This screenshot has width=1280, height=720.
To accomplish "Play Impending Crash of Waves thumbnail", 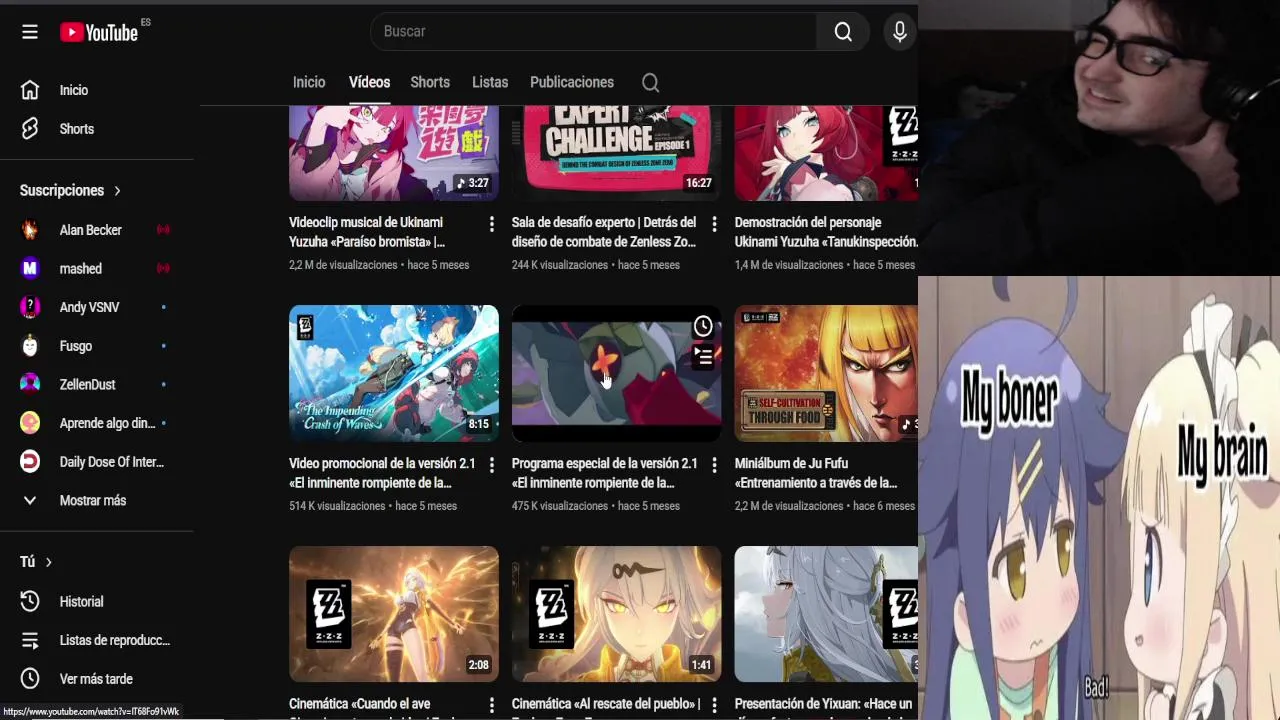I will (394, 373).
